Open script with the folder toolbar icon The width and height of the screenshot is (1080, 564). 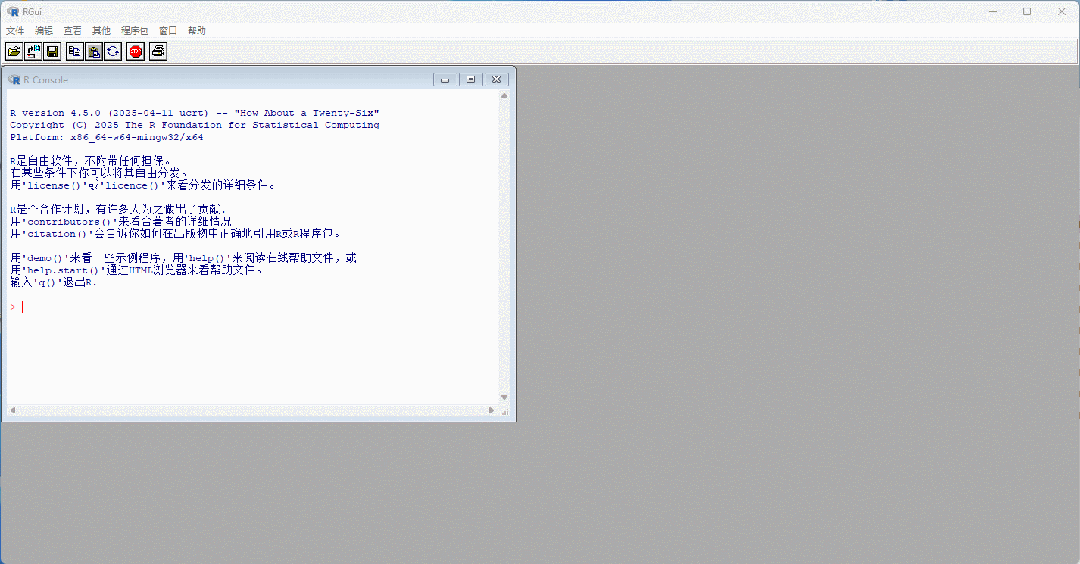14,52
